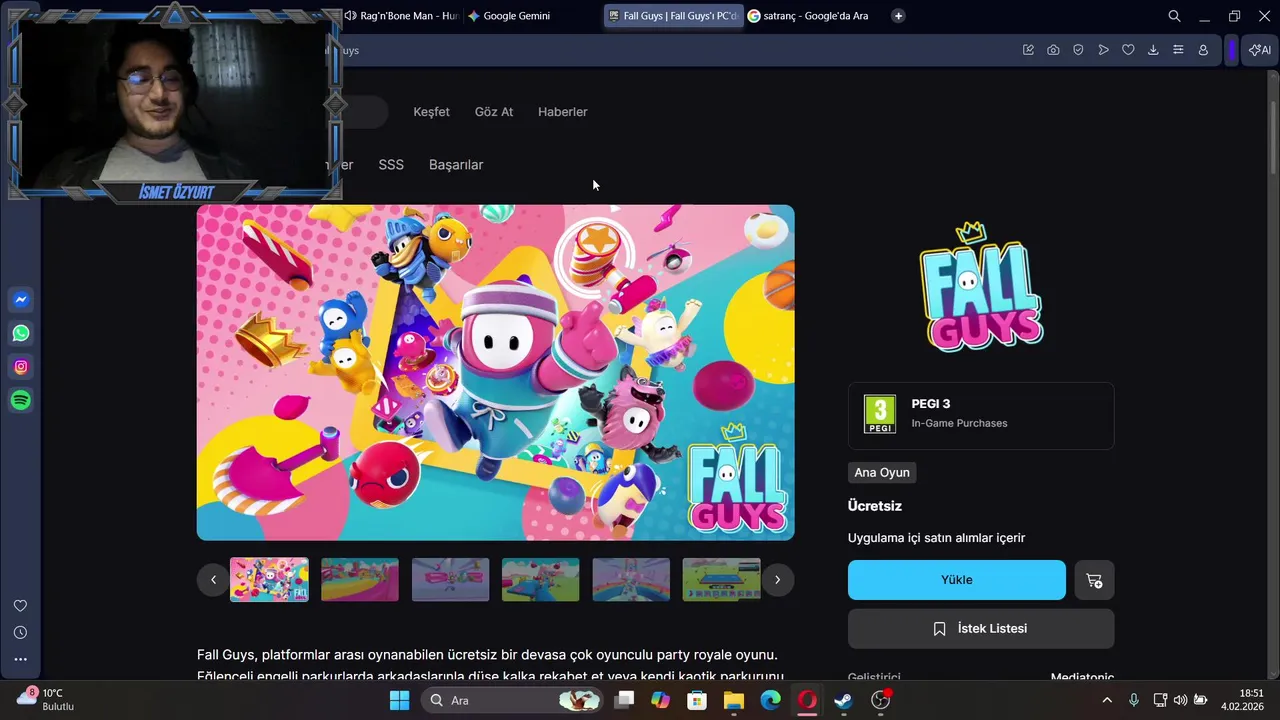Open the privacy shield icon
Image resolution: width=1280 pixels, height=720 pixels.
coord(1078,50)
